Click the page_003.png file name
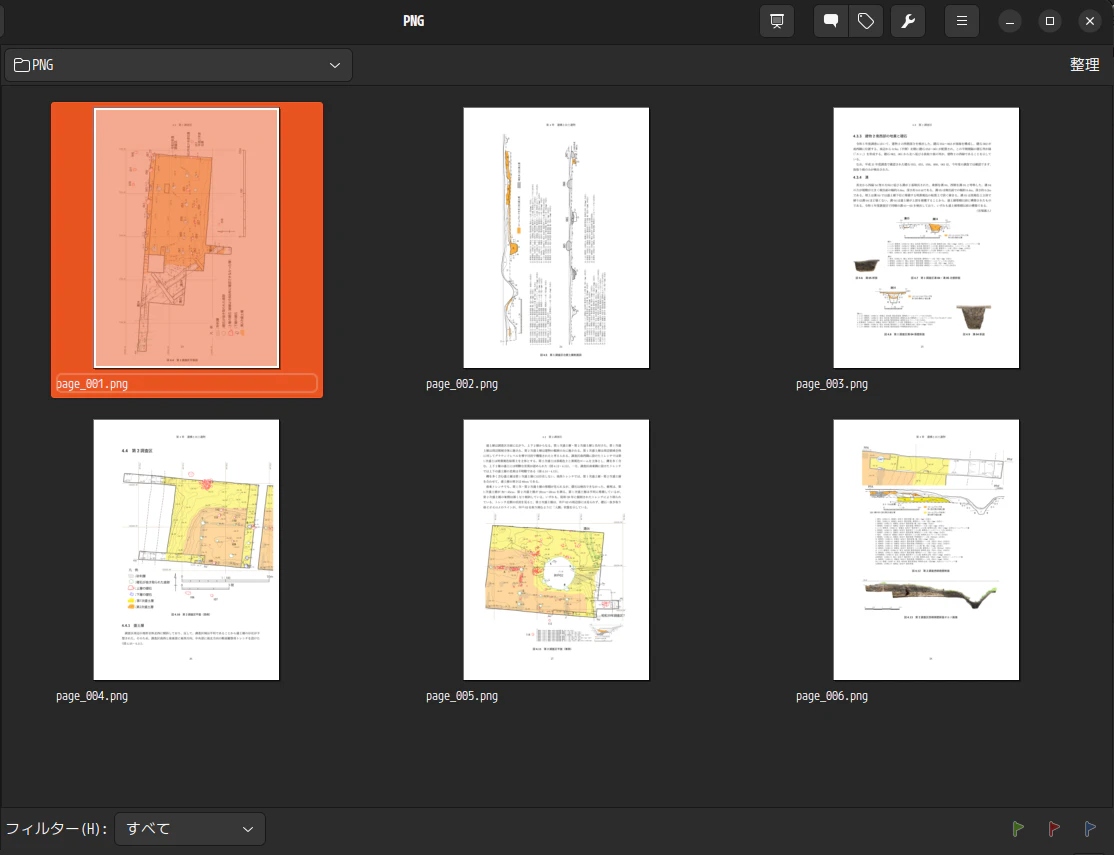The image size is (1114, 855). point(832,384)
